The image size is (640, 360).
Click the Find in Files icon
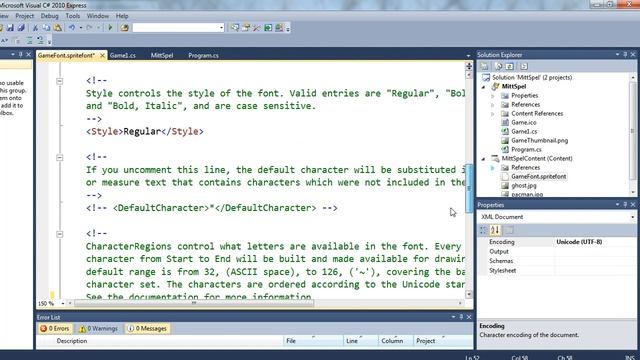pos(125,28)
